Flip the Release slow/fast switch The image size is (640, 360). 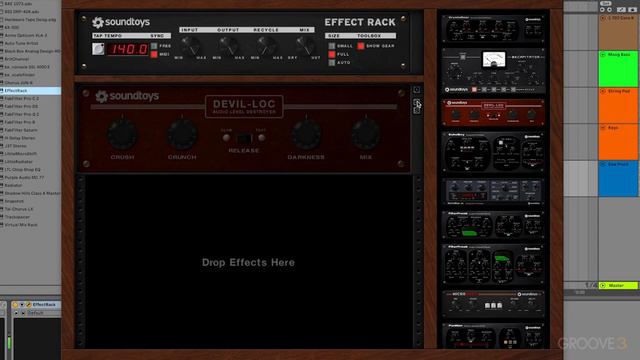coord(244,138)
